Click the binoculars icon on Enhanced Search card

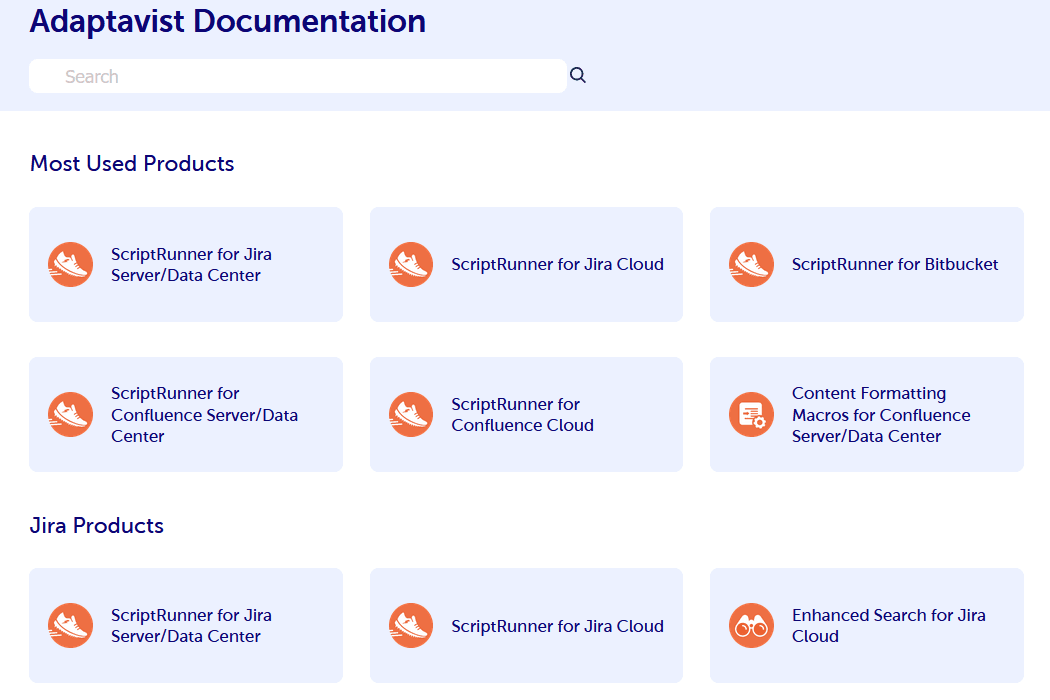pyautogui.click(x=751, y=625)
